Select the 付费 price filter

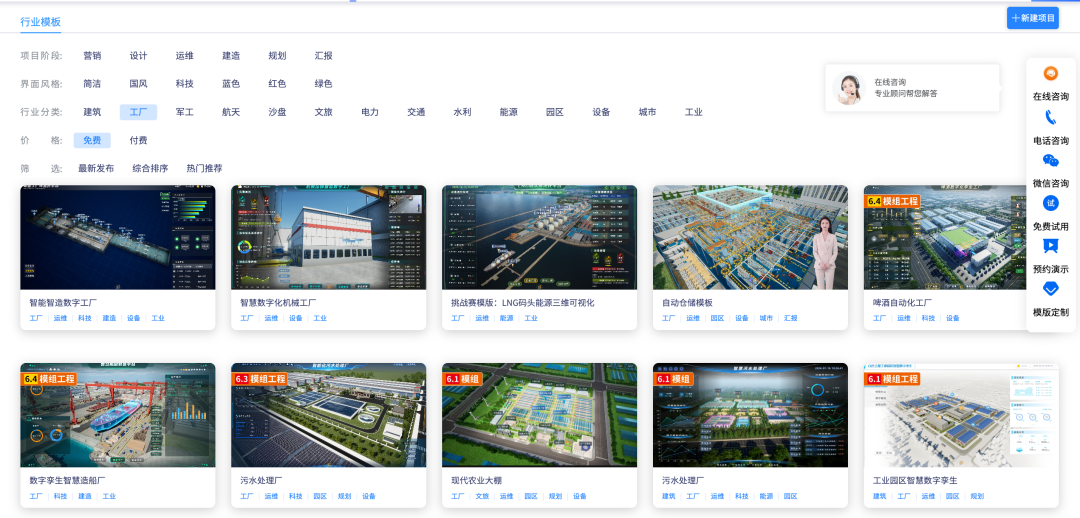coord(138,141)
